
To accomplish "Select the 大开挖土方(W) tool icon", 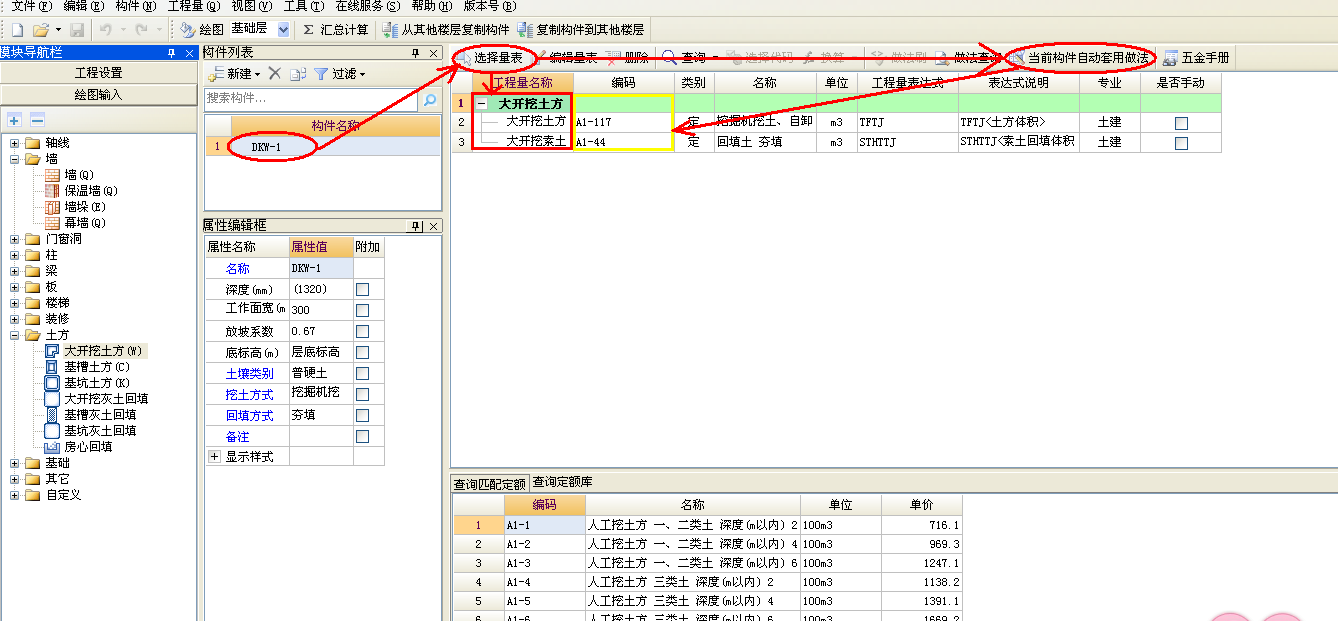I will (53, 351).
